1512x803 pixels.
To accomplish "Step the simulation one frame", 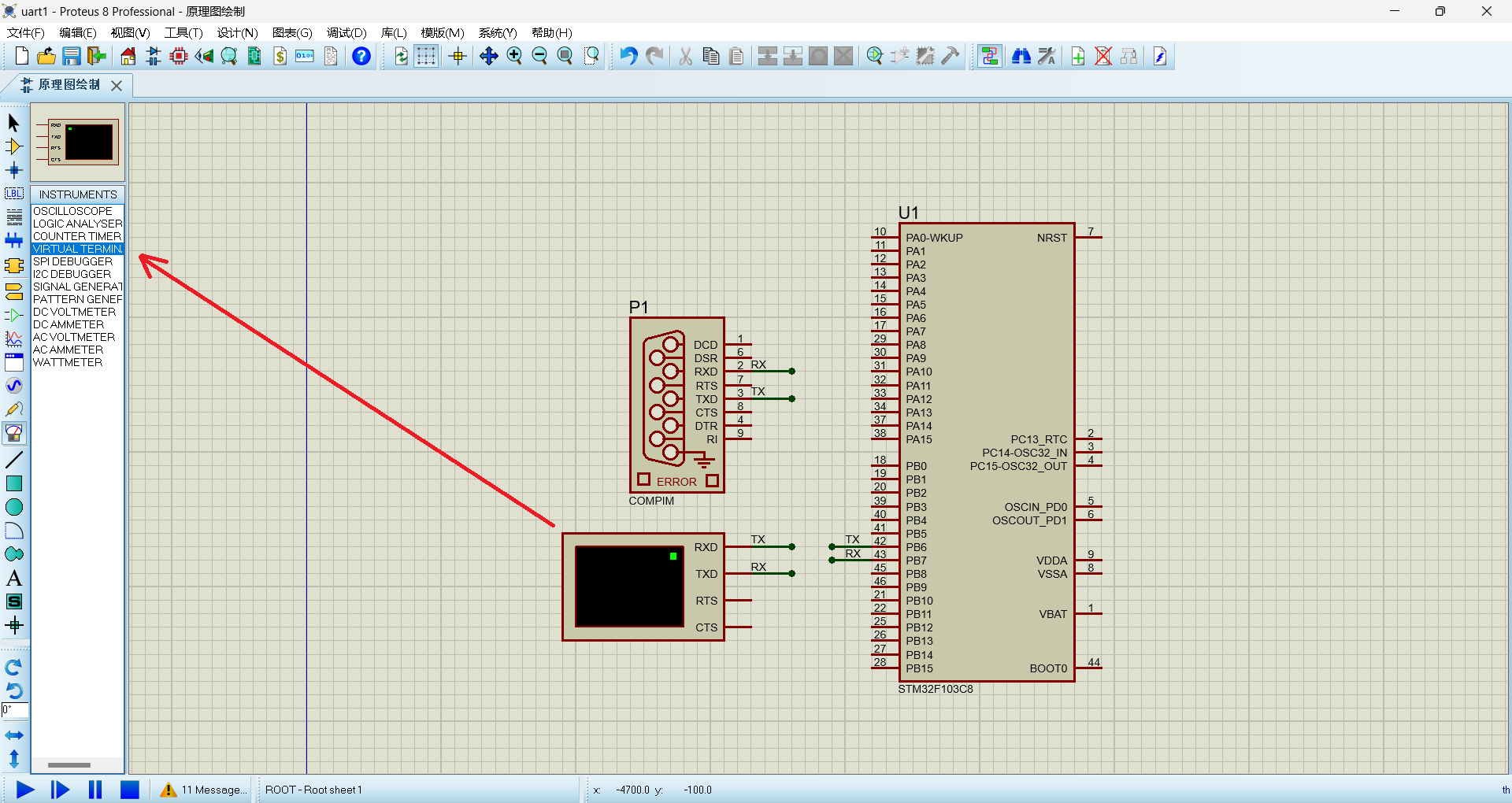I will (60, 790).
